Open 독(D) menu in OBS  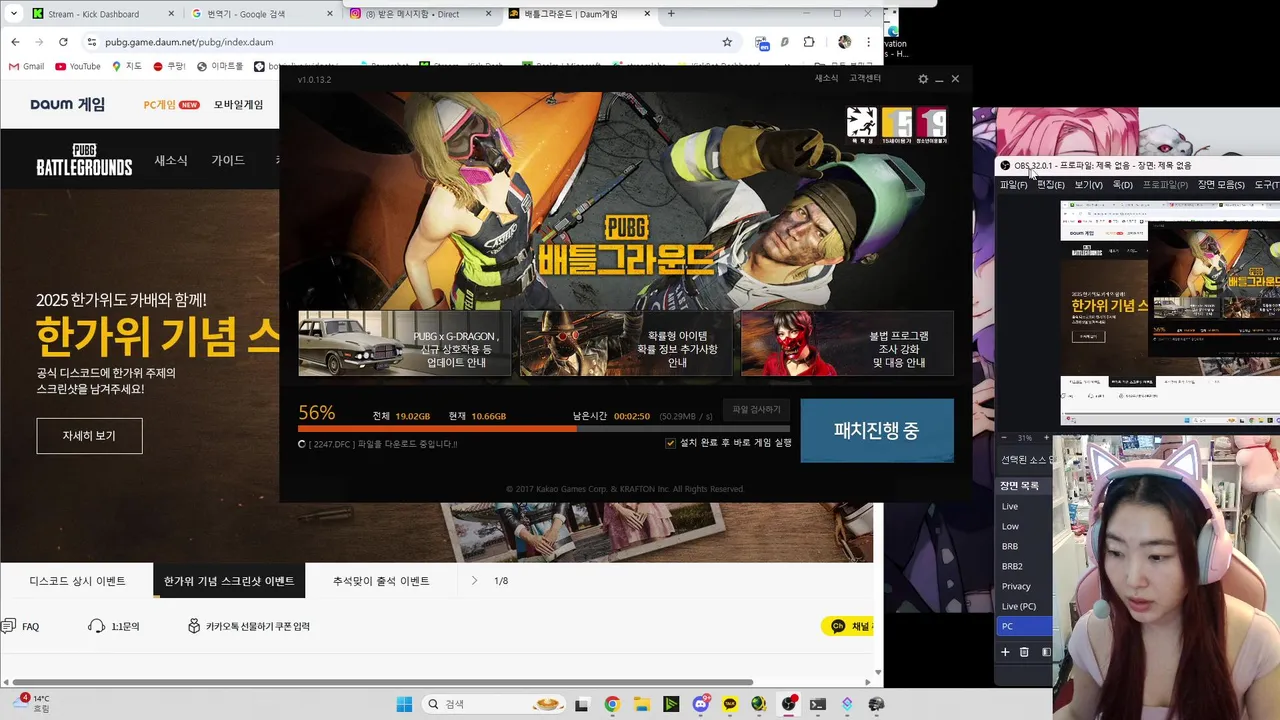[1122, 185]
